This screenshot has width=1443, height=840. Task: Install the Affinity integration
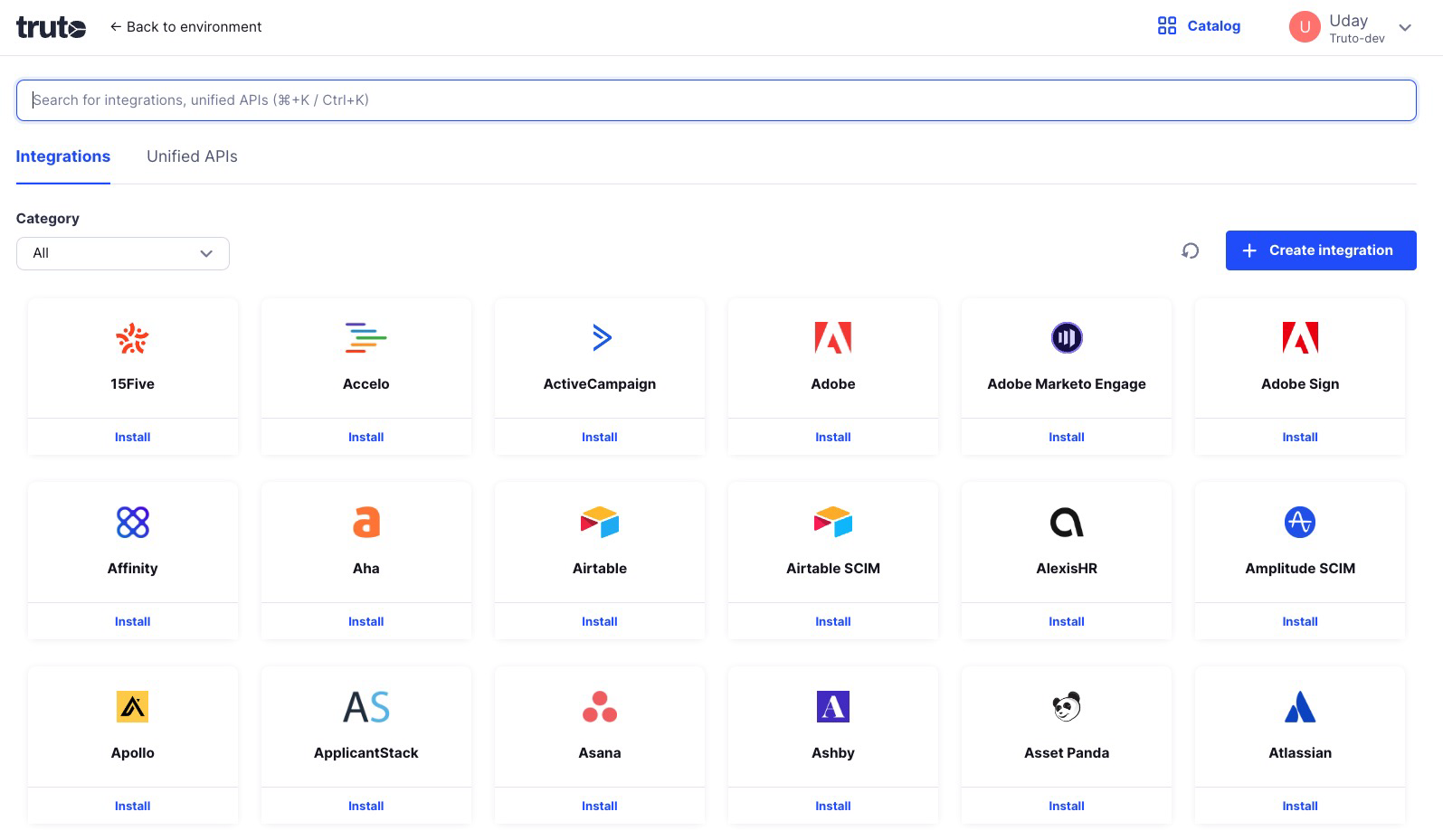click(132, 621)
